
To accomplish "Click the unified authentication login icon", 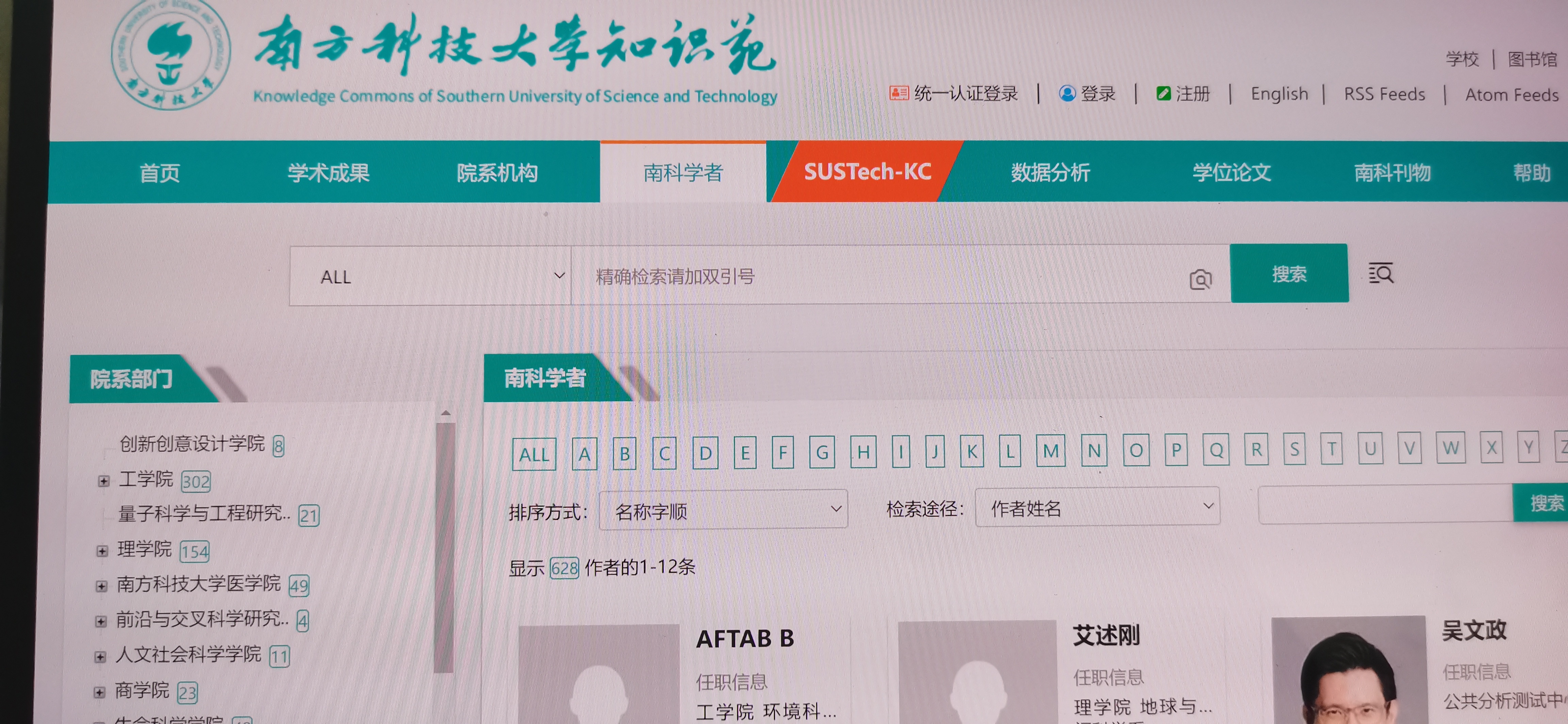I will pyautogui.click(x=898, y=93).
